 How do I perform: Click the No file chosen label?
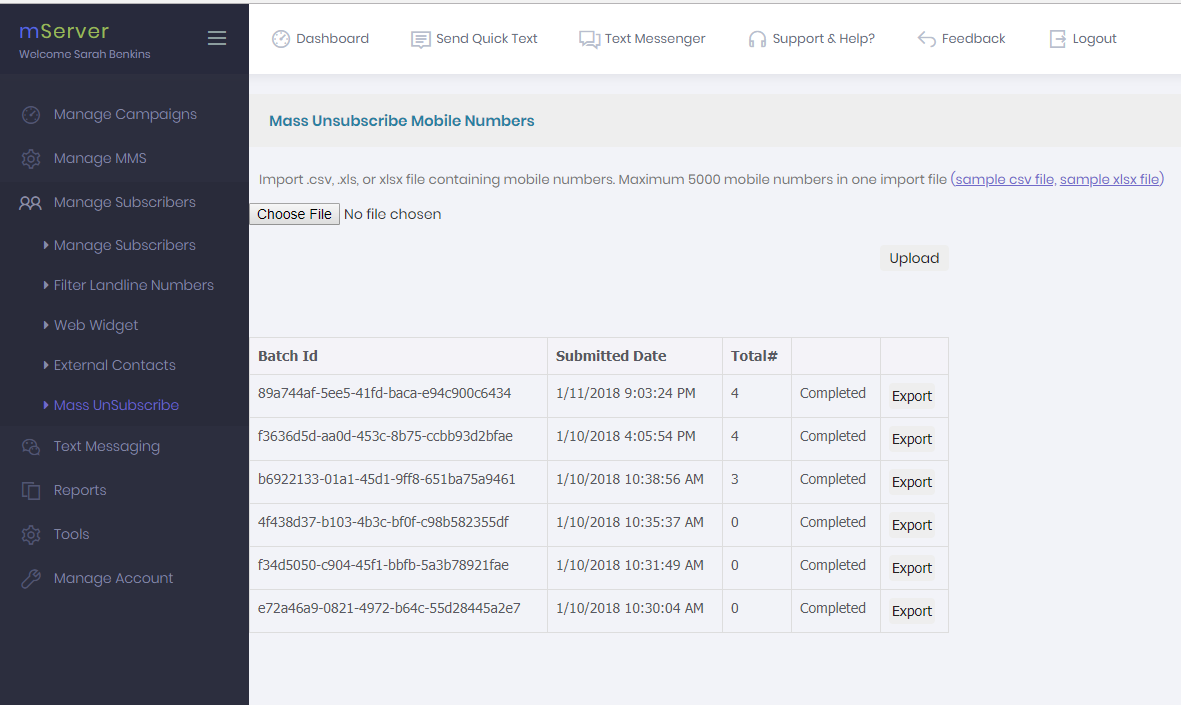pos(392,214)
